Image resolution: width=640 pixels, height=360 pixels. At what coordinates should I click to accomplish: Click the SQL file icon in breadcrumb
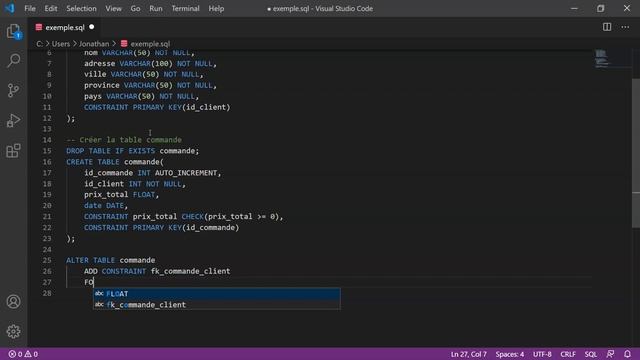124,44
